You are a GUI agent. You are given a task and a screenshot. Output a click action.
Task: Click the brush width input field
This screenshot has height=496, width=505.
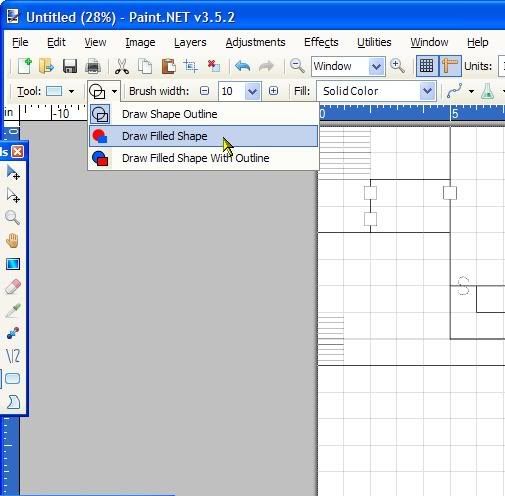tap(232, 91)
